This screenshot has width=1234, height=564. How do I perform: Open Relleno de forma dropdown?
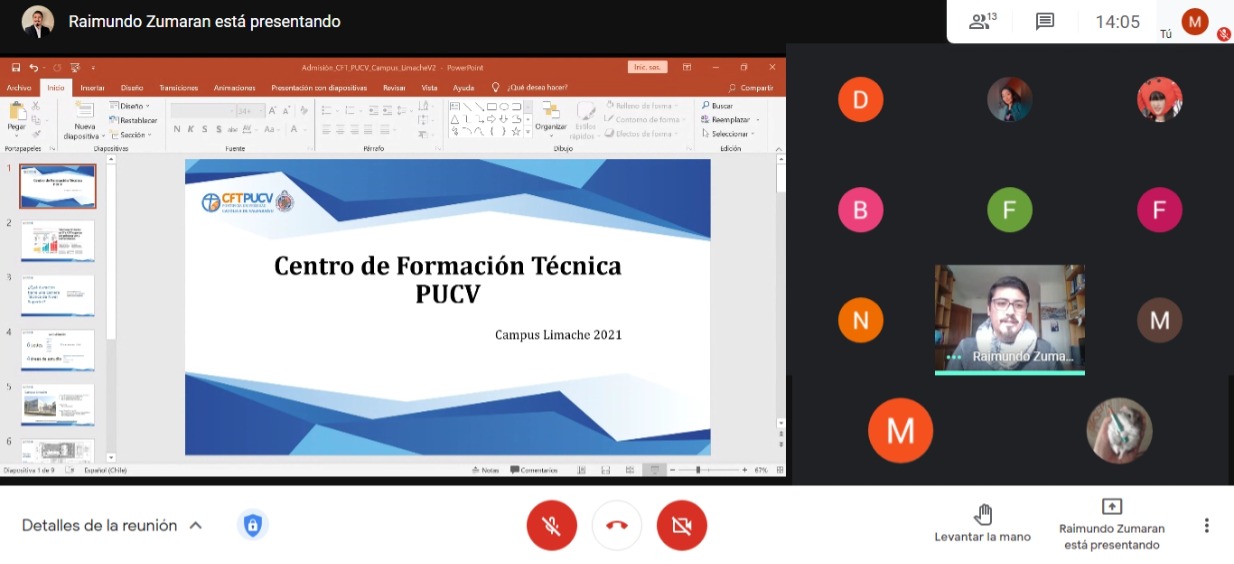[x=642, y=106]
